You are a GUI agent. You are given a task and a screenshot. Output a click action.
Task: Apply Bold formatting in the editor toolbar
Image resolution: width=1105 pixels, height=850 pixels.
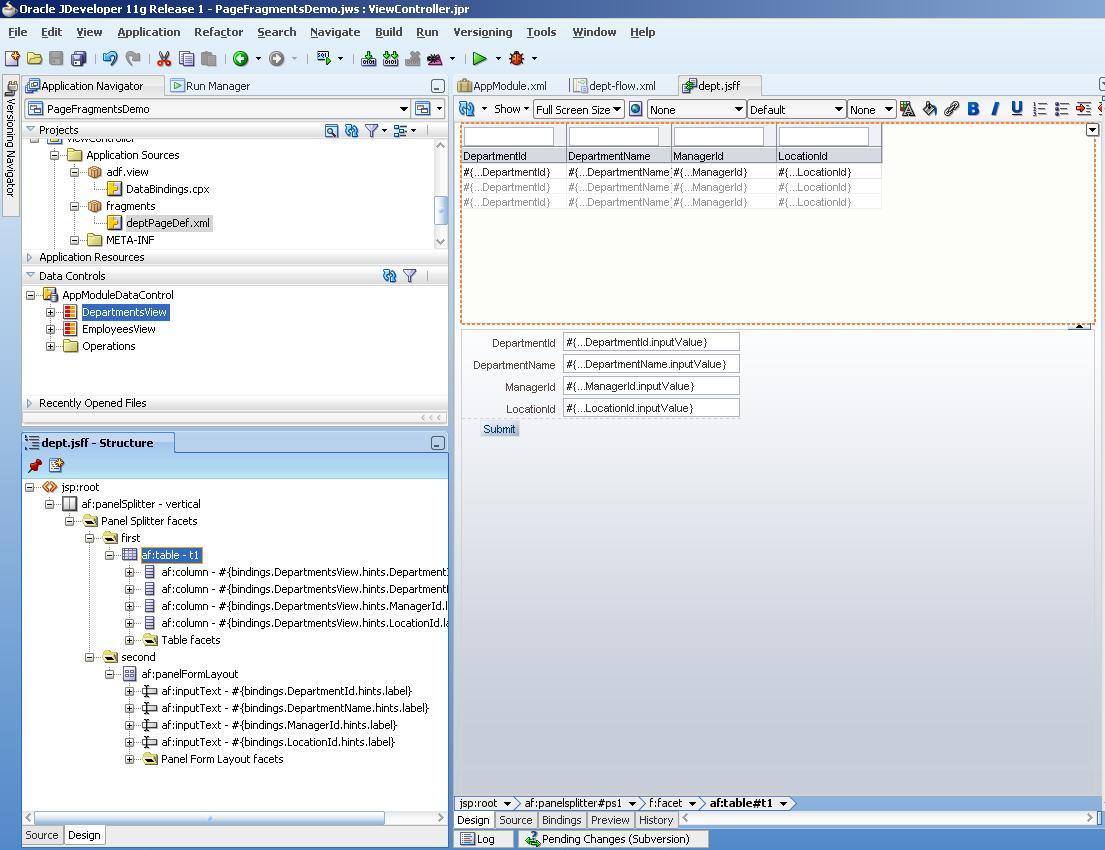973,109
